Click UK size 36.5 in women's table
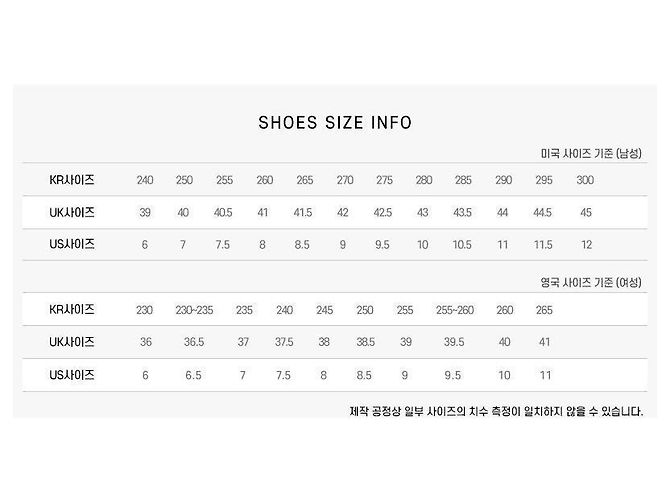 194,342
